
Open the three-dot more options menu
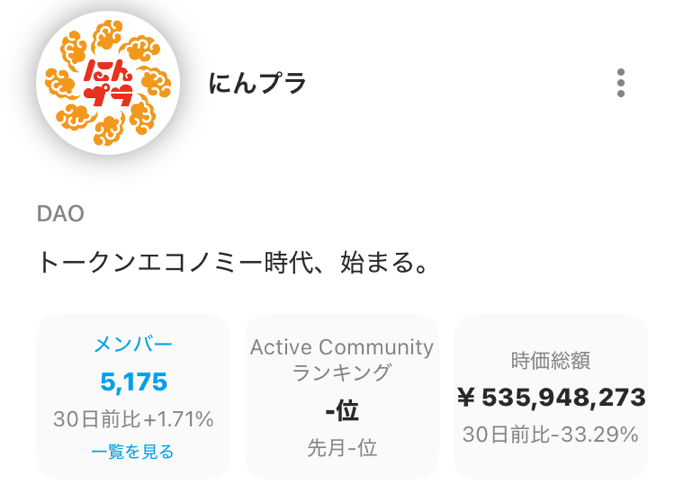[x=620, y=83]
